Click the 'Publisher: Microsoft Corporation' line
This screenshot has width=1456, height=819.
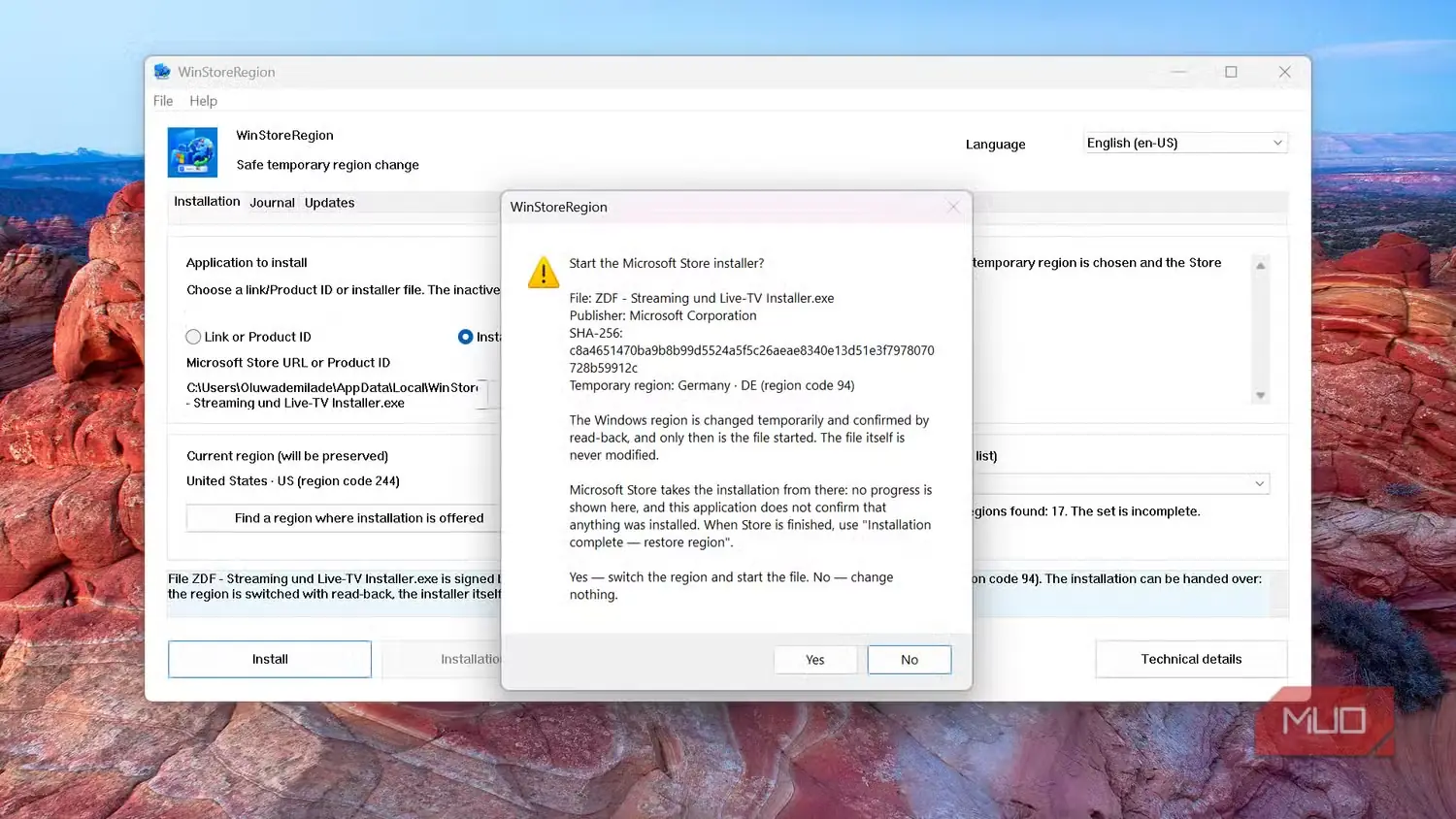tap(663, 315)
